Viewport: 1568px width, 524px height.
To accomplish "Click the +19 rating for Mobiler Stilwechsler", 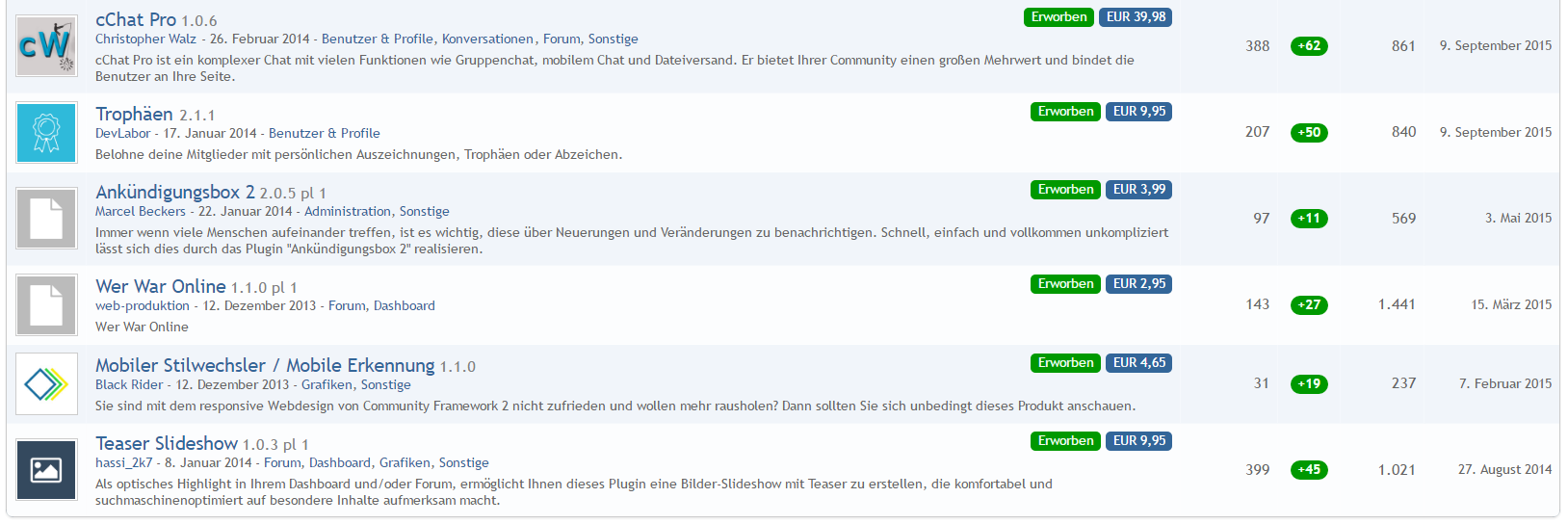I will click(1308, 384).
